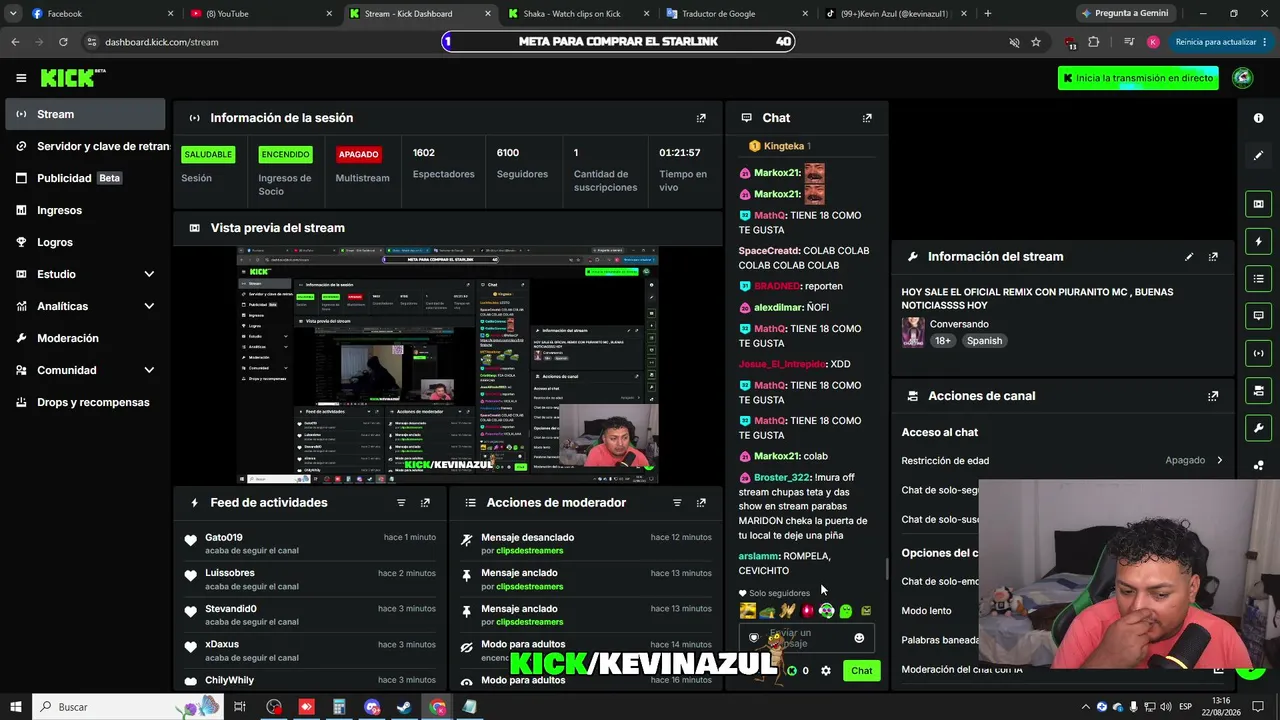Click the wrench icon in right sidebar
The height and width of the screenshot is (720, 1280).
(1258, 428)
